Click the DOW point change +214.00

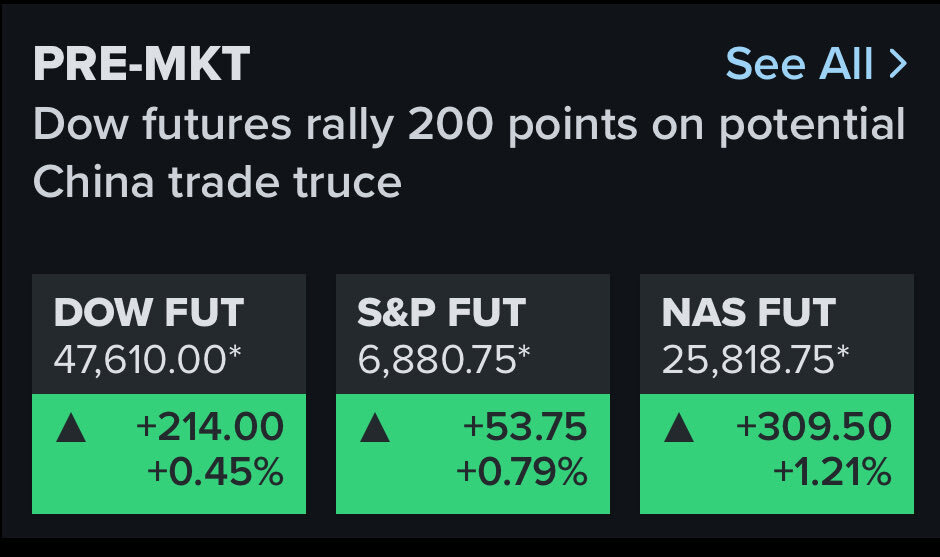(x=210, y=428)
